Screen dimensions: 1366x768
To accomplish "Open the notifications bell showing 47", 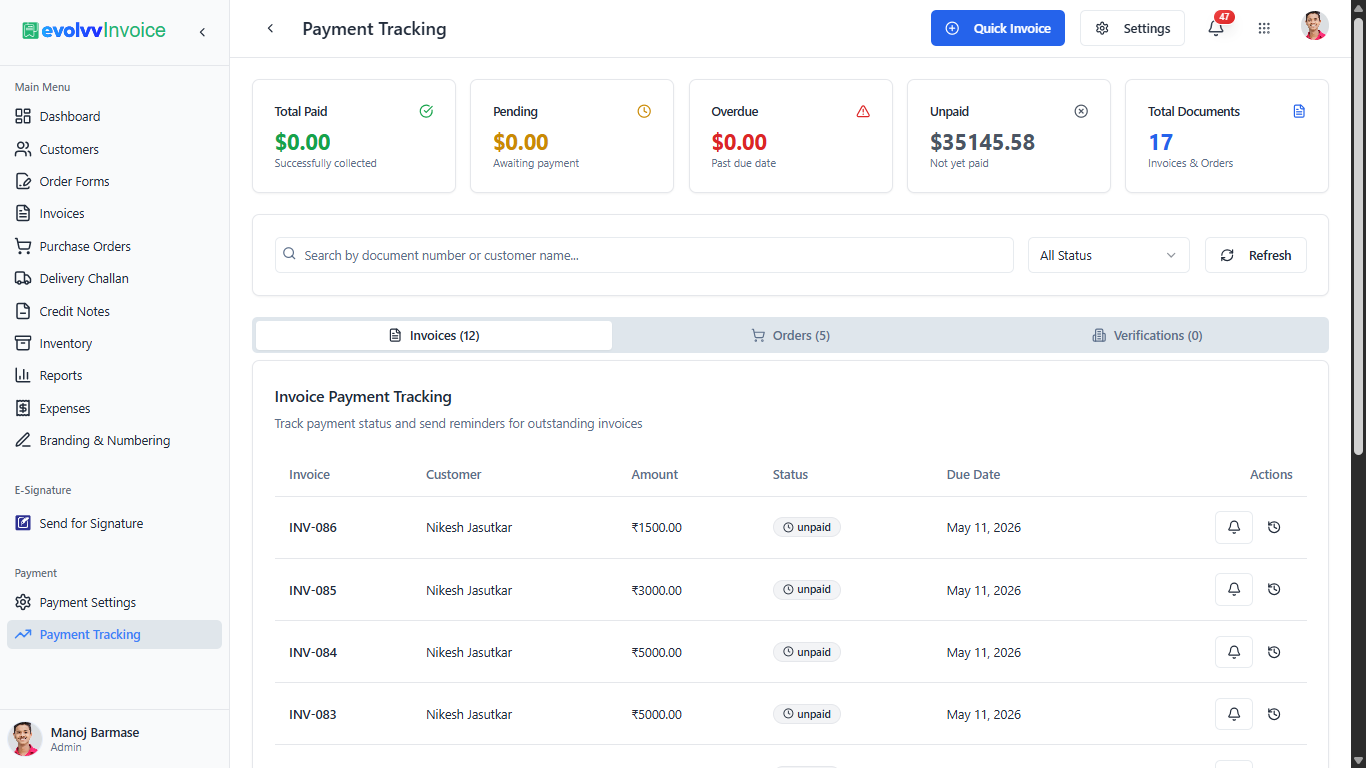I will (x=1217, y=27).
